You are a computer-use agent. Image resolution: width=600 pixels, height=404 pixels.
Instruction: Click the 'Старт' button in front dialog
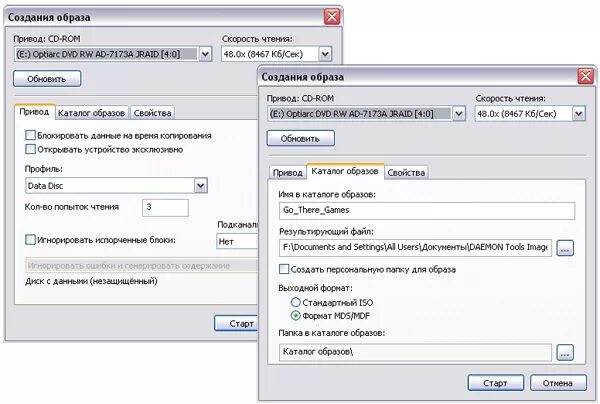[x=495, y=383]
